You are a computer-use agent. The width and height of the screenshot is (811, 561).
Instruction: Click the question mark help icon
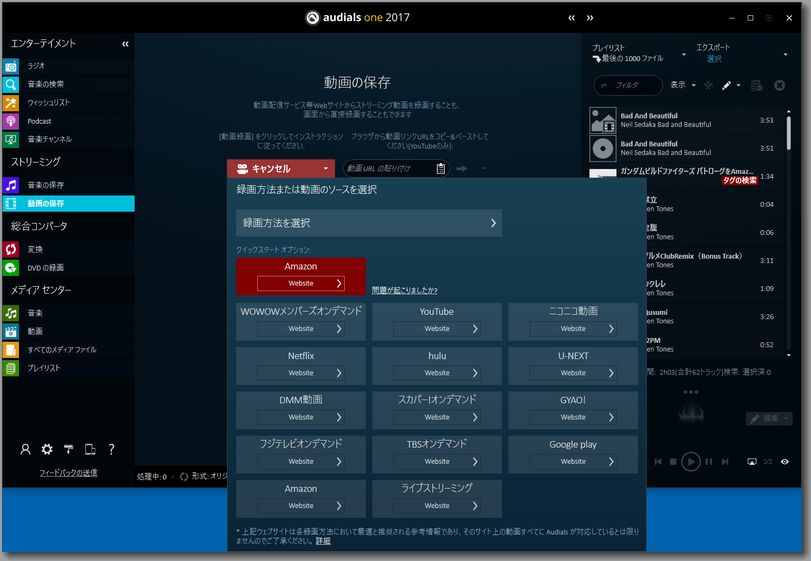[x=111, y=450]
